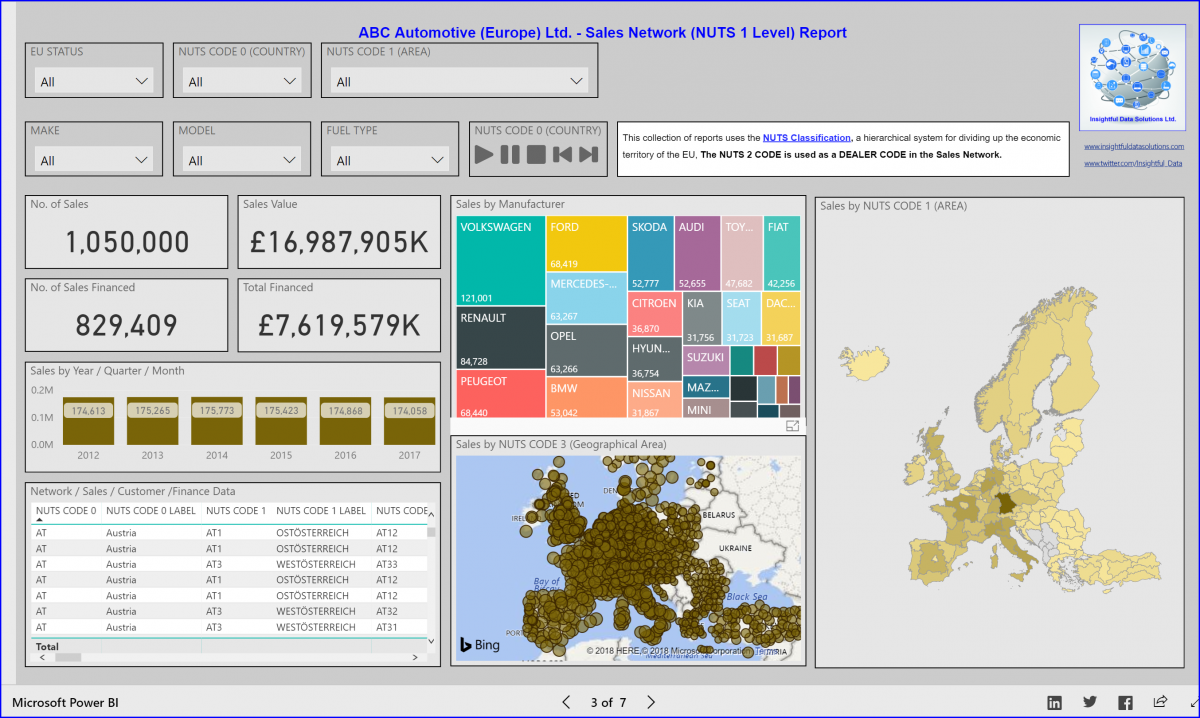Go to next report page with right arrow
This screenshot has height=718, width=1200.
pos(650,702)
